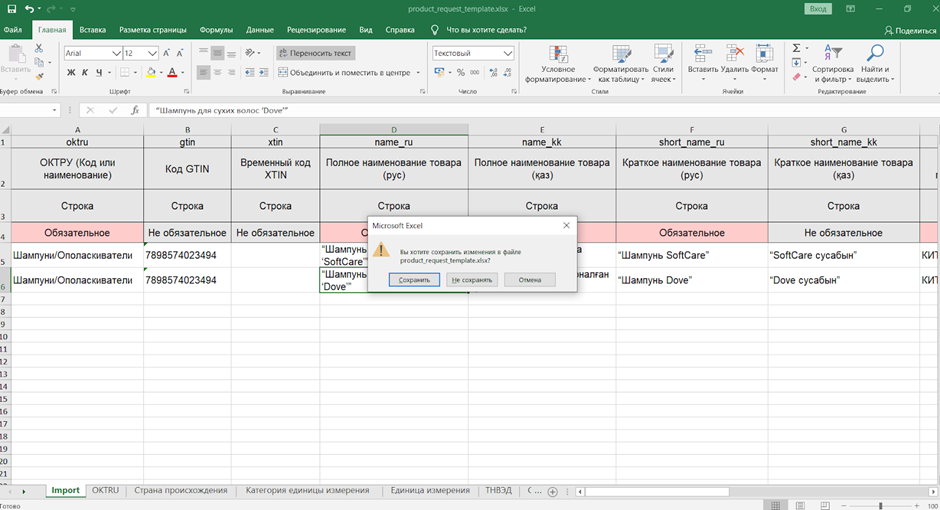This screenshot has width=940, height=510.
Task: Expand the Arial font name dropdown
Action: tap(116, 53)
